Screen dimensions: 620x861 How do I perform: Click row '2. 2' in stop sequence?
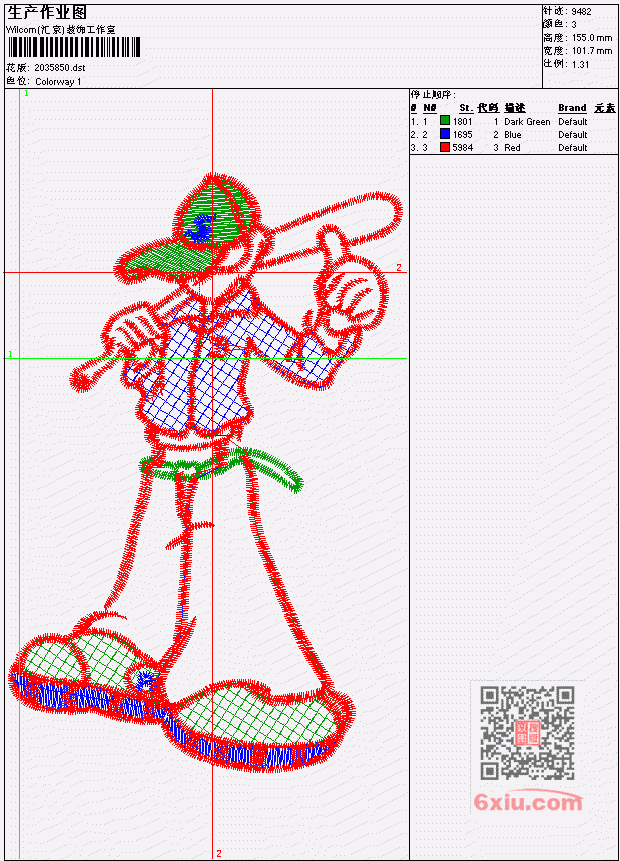[514, 135]
